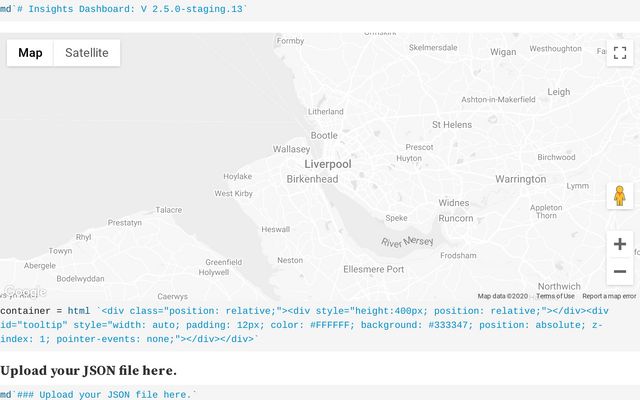Select St Helens on the map
Image resolution: width=640 pixels, height=400 pixels.
click(x=451, y=125)
